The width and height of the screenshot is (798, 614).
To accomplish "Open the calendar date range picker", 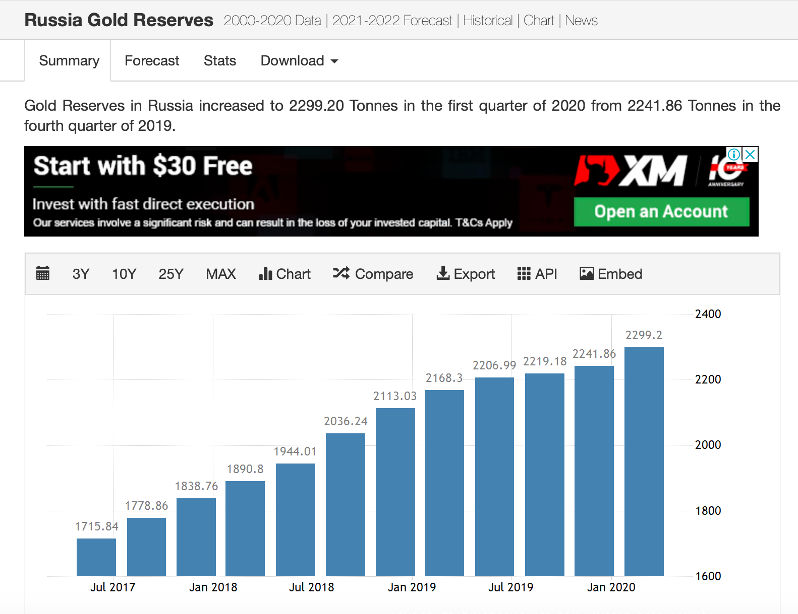I will tap(43, 274).
